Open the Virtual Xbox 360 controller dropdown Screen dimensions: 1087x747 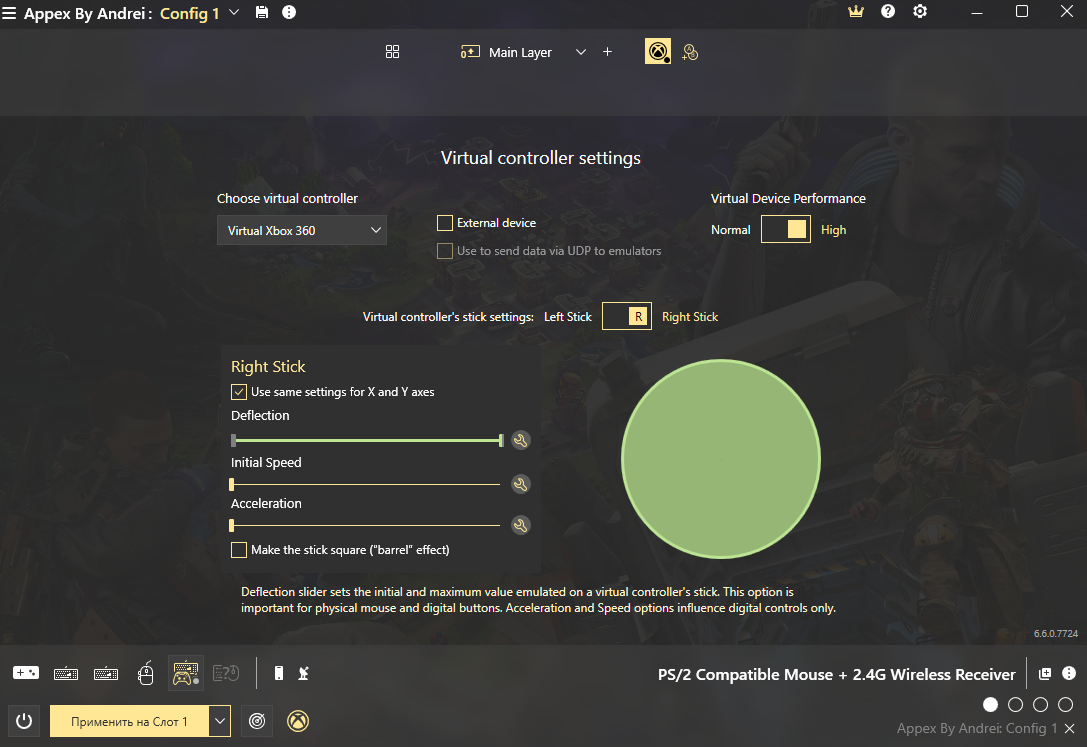pyautogui.click(x=302, y=231)
